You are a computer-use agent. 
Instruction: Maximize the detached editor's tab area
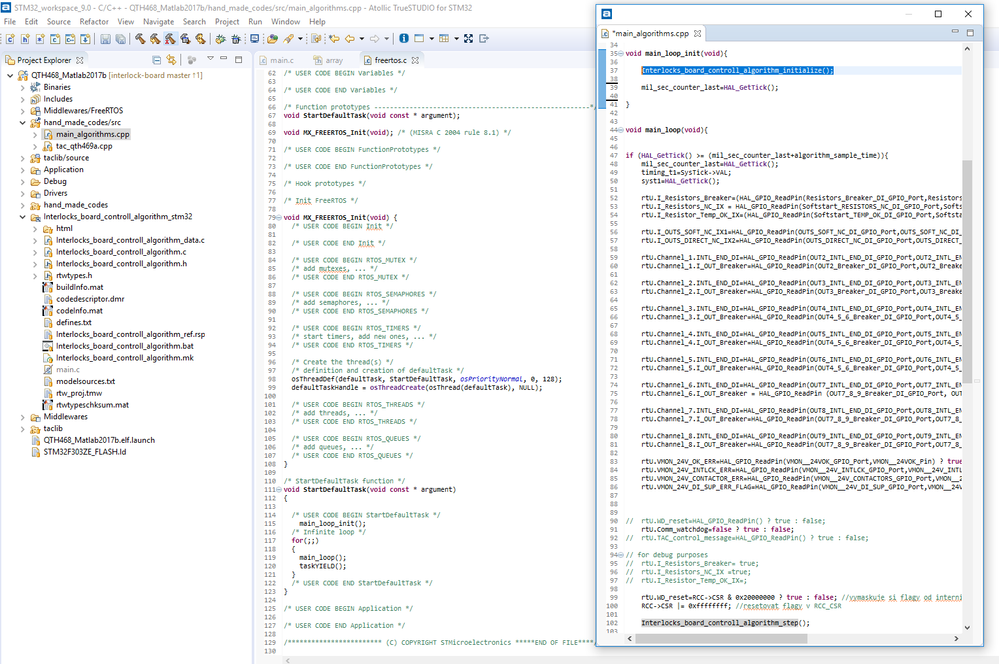pyautogui.click(x=970, y=32)
